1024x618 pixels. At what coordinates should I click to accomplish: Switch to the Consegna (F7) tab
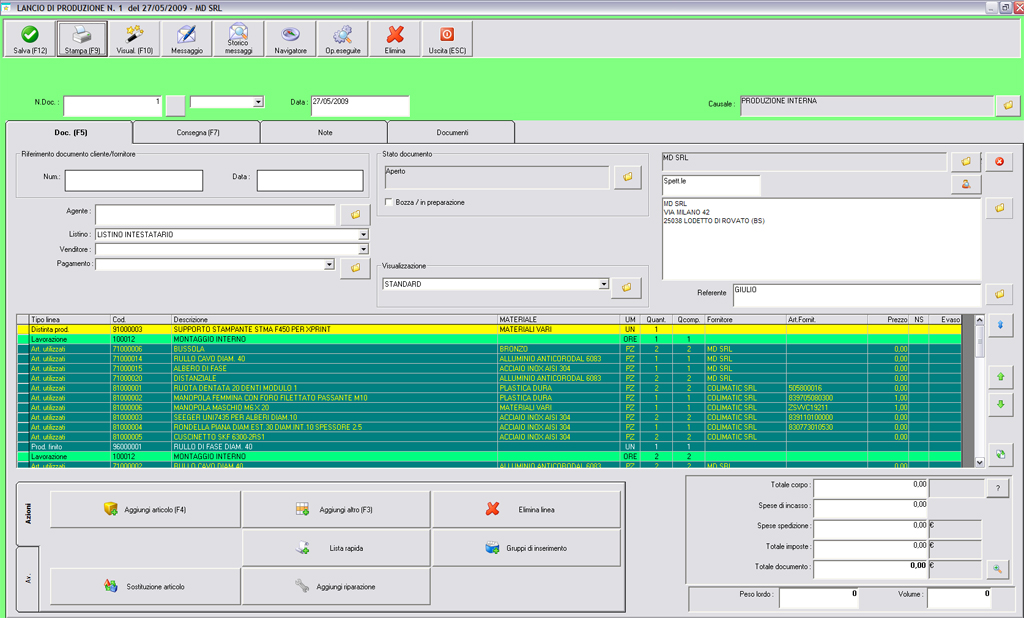[197, 133]
